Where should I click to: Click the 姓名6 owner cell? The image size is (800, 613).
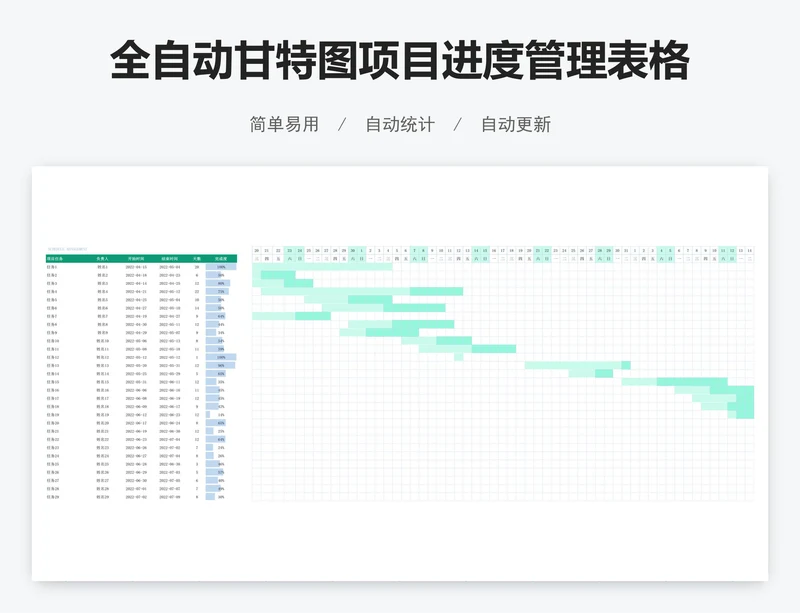click(x=103, y=308)
